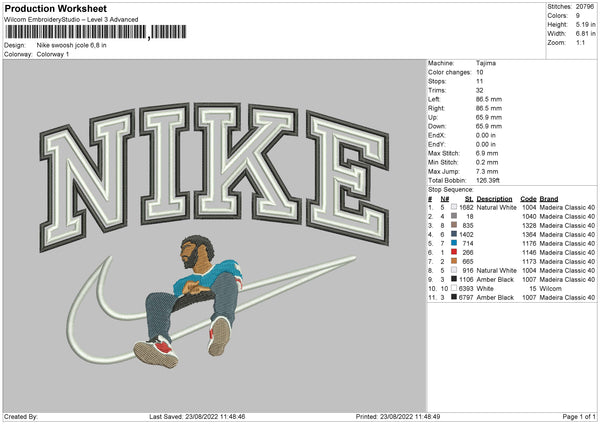Click the Colors value 9

pos(578,16)
